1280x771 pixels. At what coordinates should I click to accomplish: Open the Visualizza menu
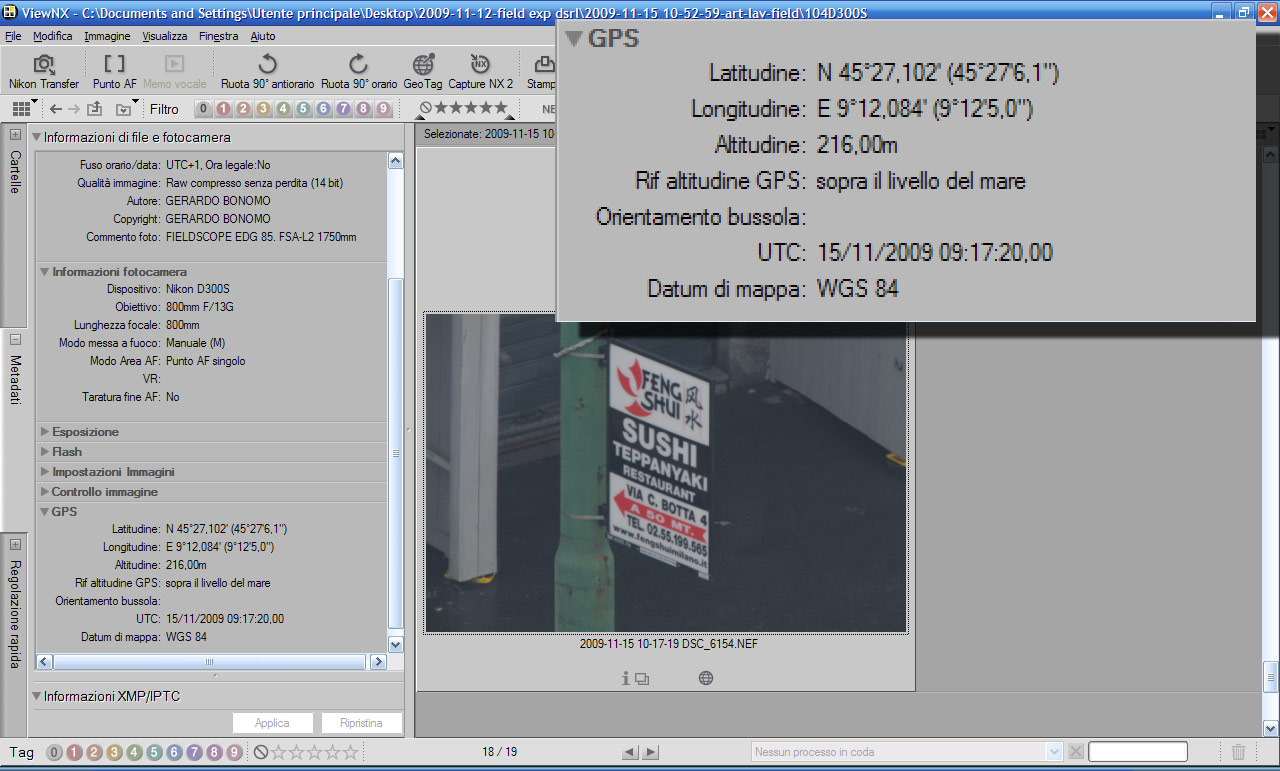[164, 36]
